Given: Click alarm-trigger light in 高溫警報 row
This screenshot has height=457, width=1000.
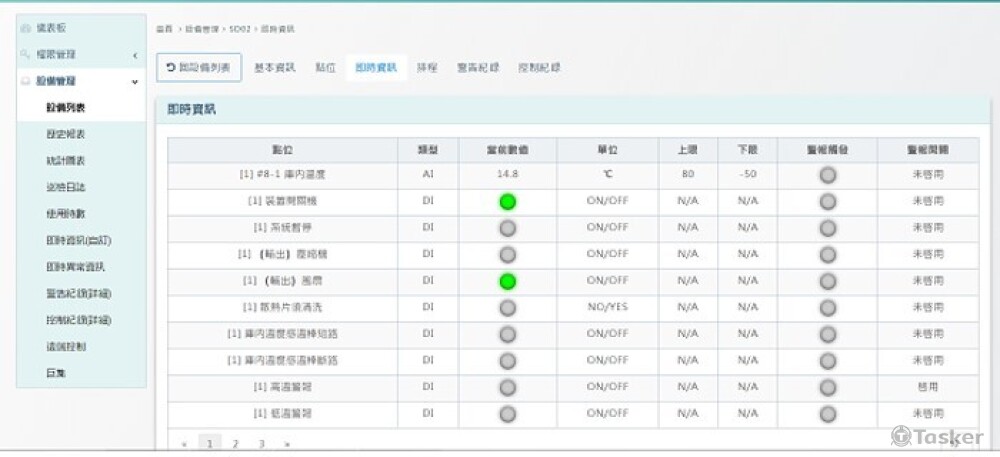Looking at the screenshot, I should coord(828,388).
